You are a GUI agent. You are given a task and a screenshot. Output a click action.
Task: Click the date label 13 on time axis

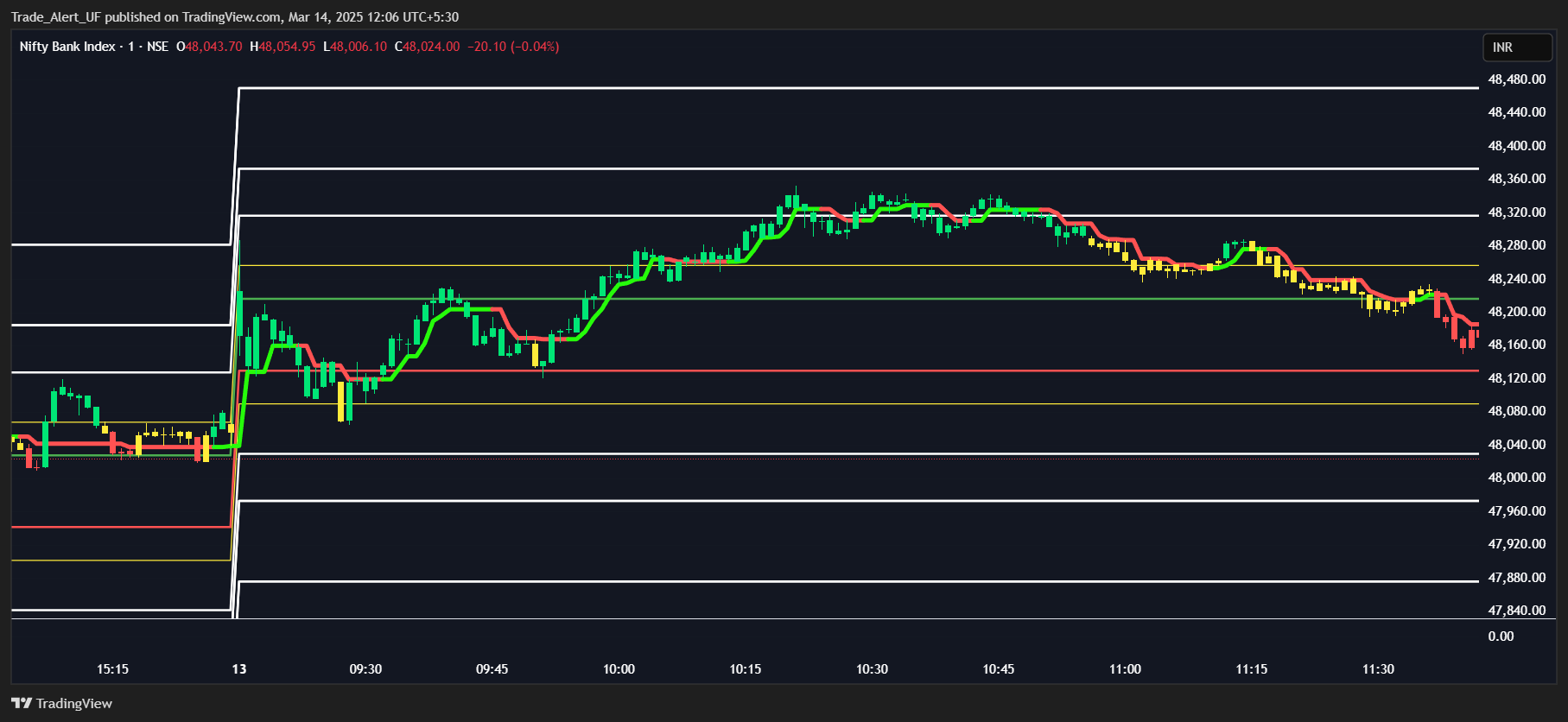(x=239, y=669)
